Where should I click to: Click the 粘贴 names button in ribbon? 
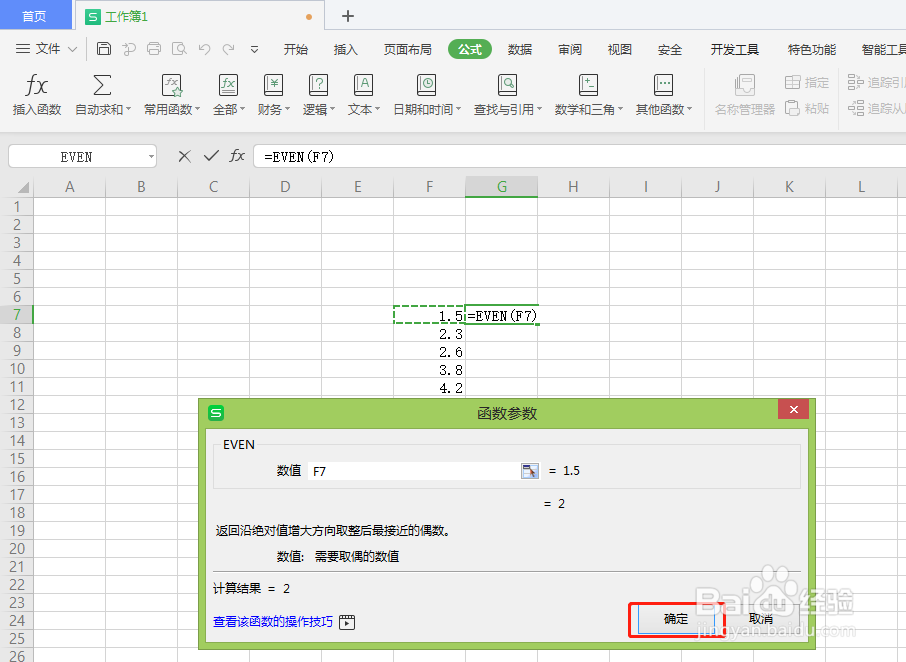[x=807, y=108]
